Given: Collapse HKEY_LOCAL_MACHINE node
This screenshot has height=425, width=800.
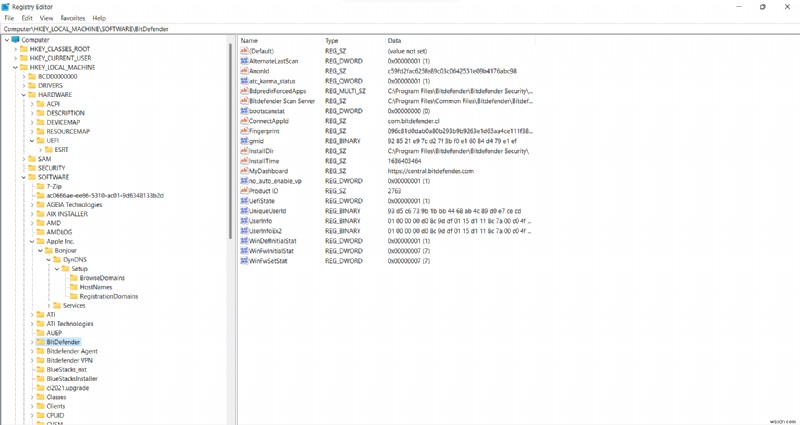Looking at the screenshot, I should pos(15,67).
